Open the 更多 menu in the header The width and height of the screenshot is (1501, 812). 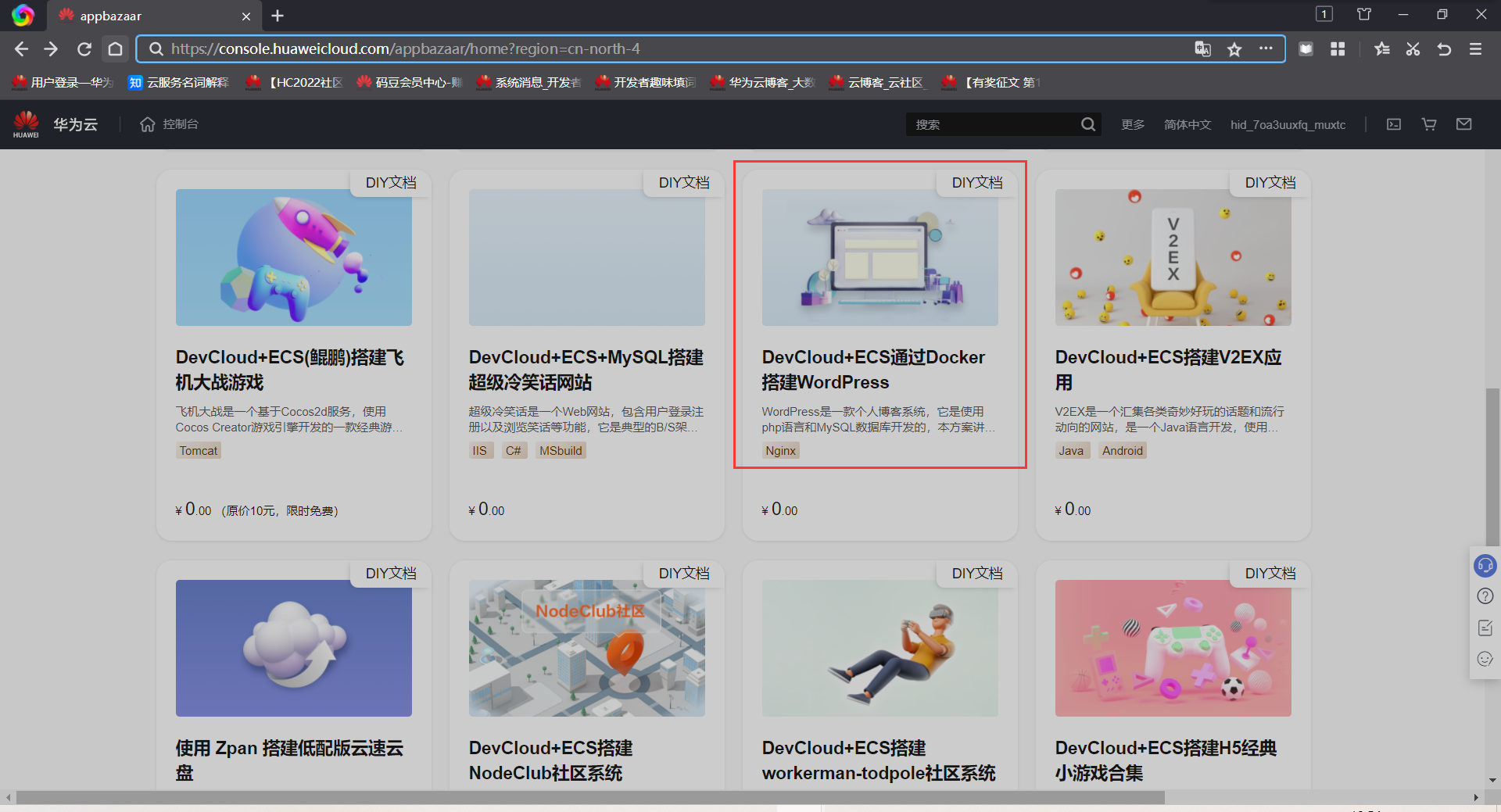tap(1133, 124)
